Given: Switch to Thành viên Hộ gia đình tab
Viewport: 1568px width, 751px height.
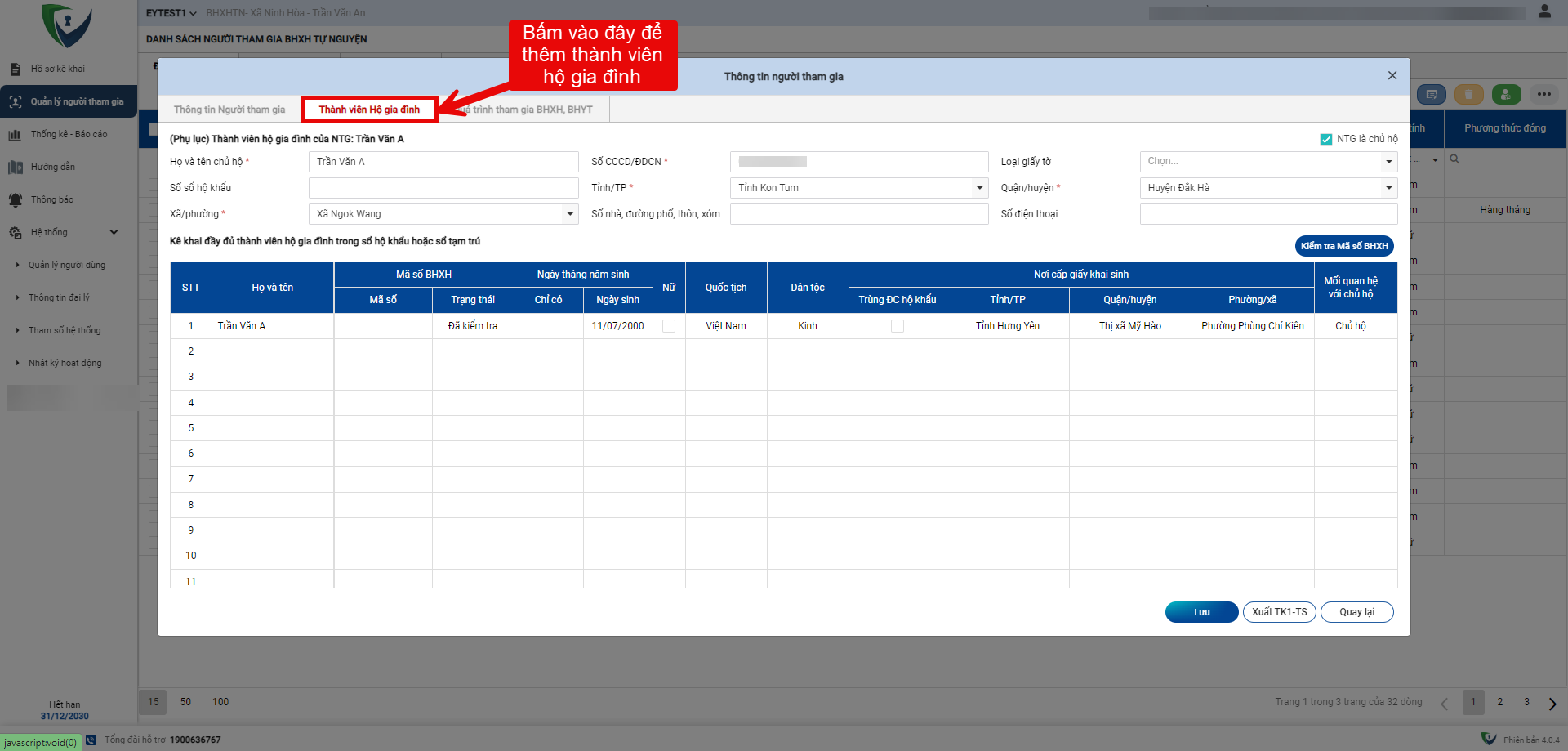Looking at the screenshot, I should coord(369,110).
